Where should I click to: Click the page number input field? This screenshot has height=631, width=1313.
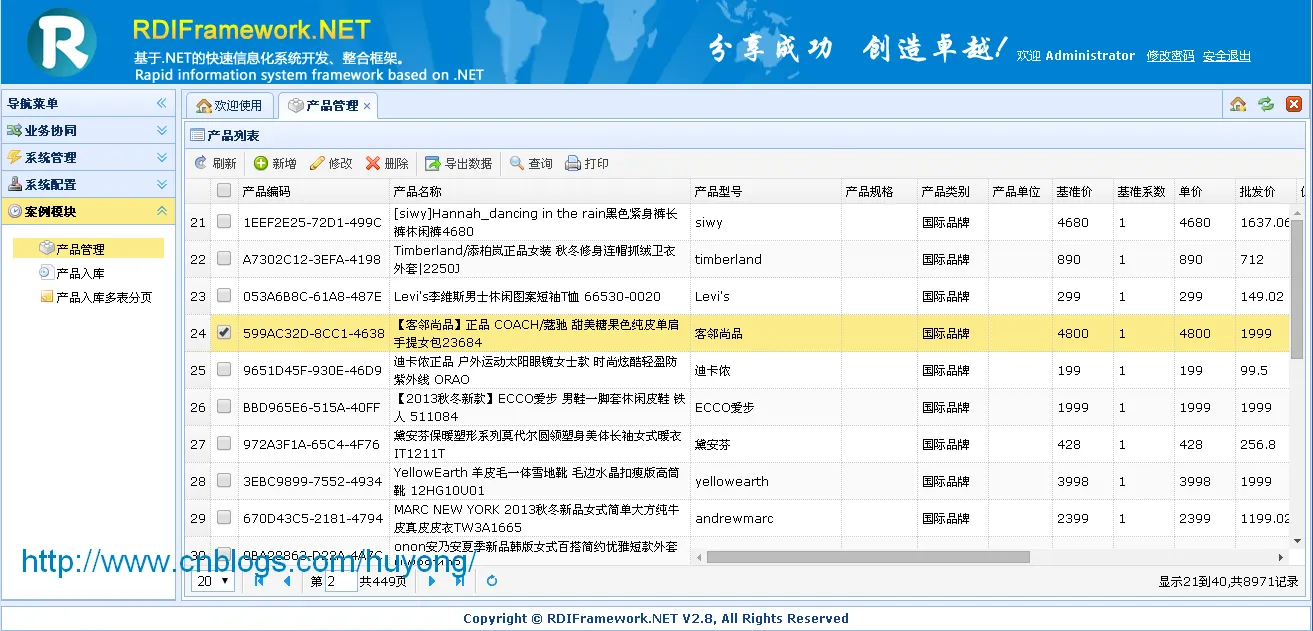click(341, 581)
